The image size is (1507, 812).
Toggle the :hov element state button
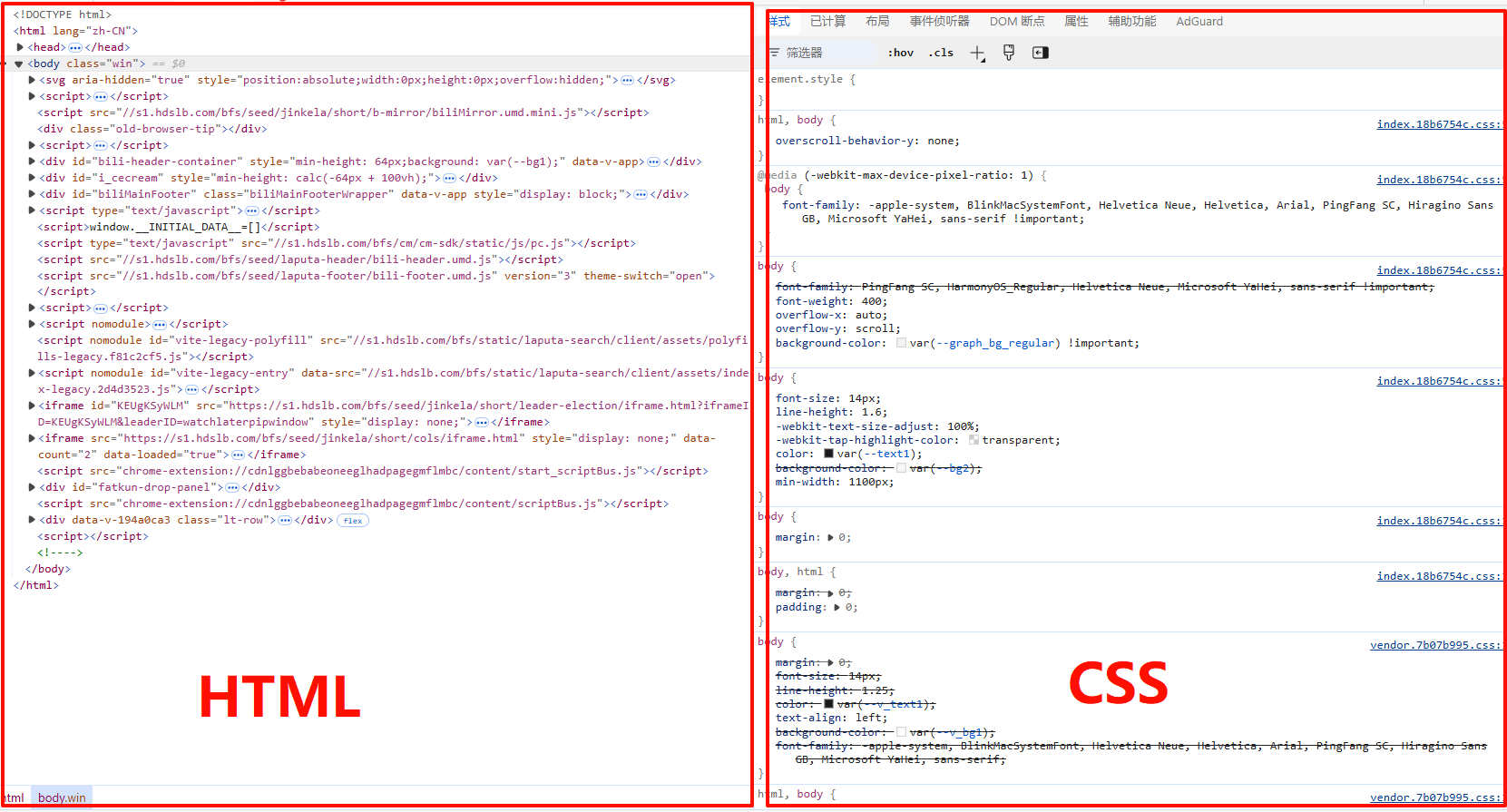(x=900, y=53)
